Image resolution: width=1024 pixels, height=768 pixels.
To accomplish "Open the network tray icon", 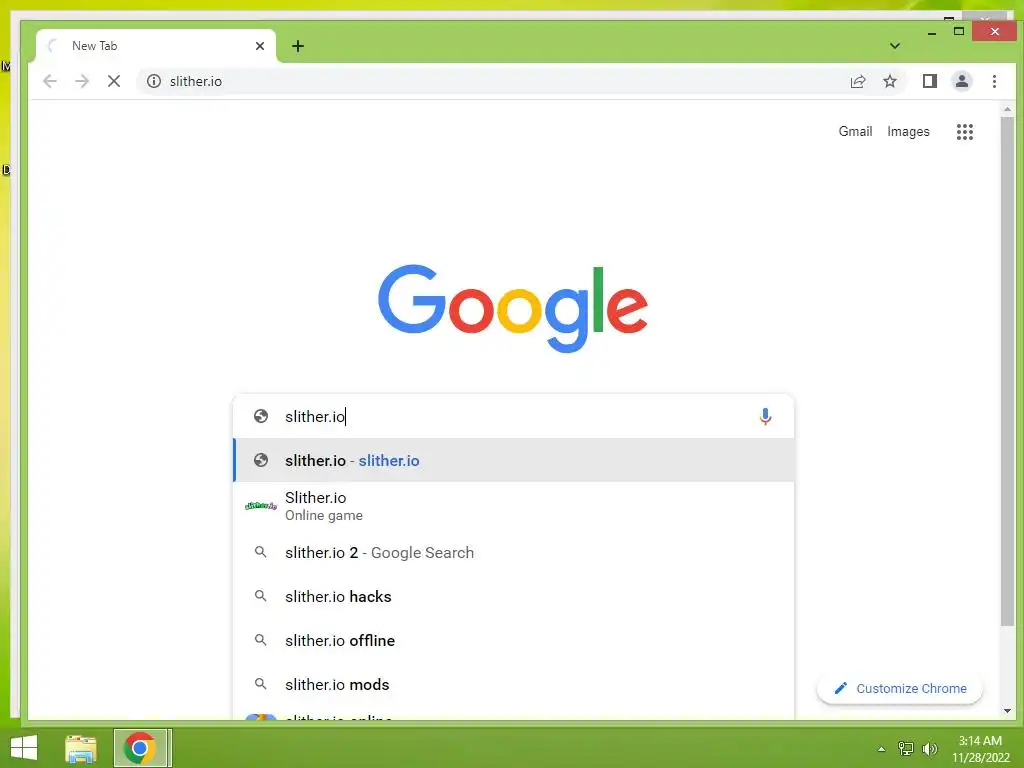I will 906,748.
